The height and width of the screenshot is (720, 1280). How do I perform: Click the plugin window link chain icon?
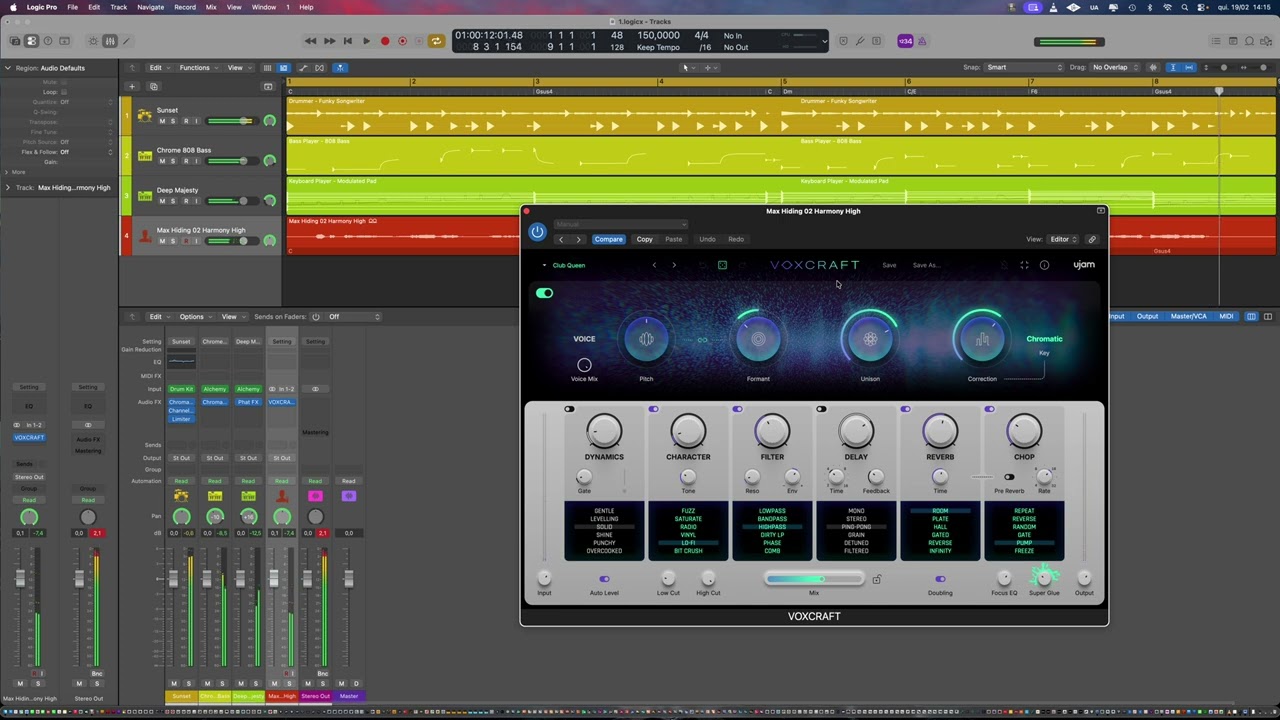pyautogui.click(x=1092, y=239)
